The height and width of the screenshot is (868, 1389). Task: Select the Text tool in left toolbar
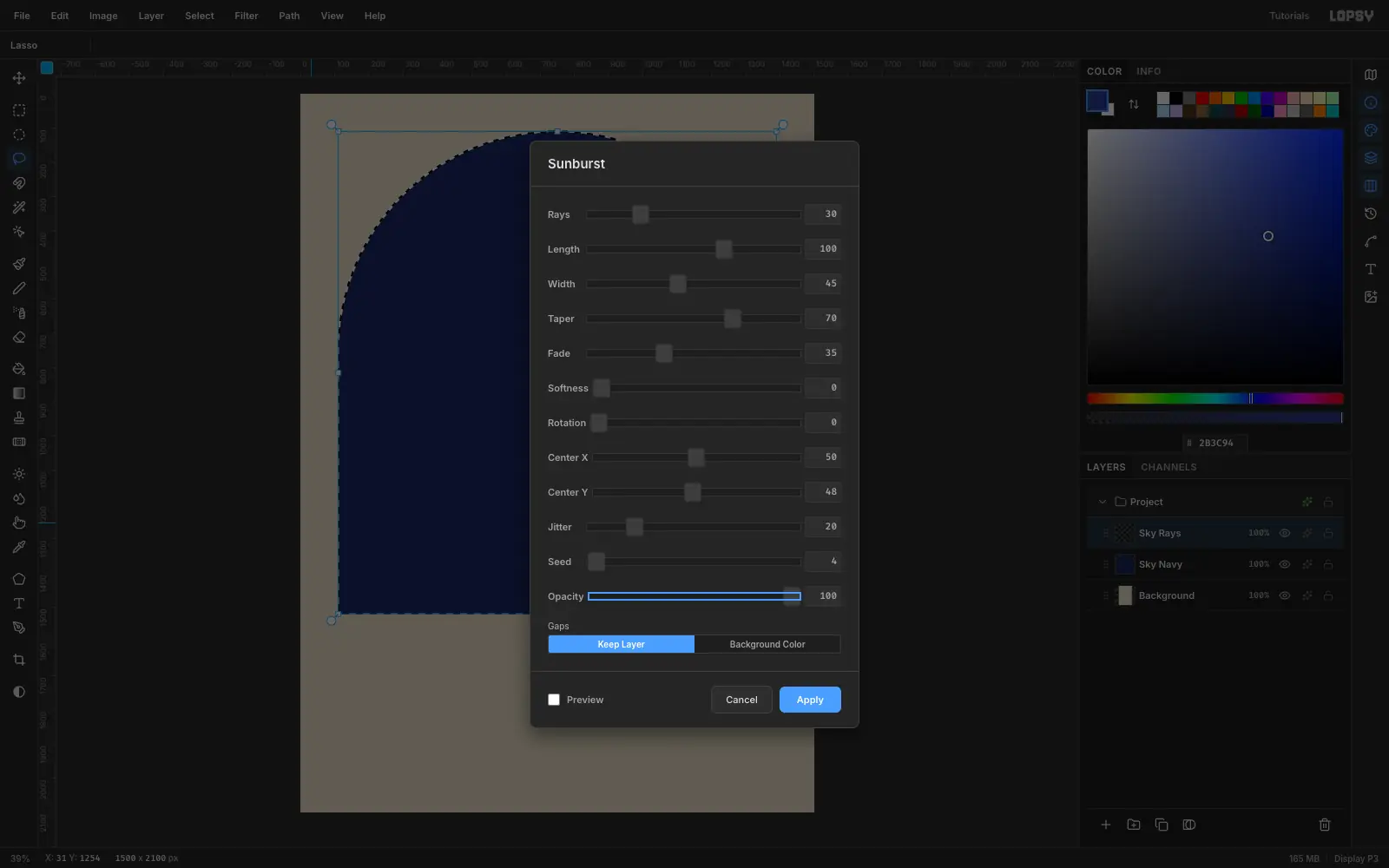pos(18,603)
